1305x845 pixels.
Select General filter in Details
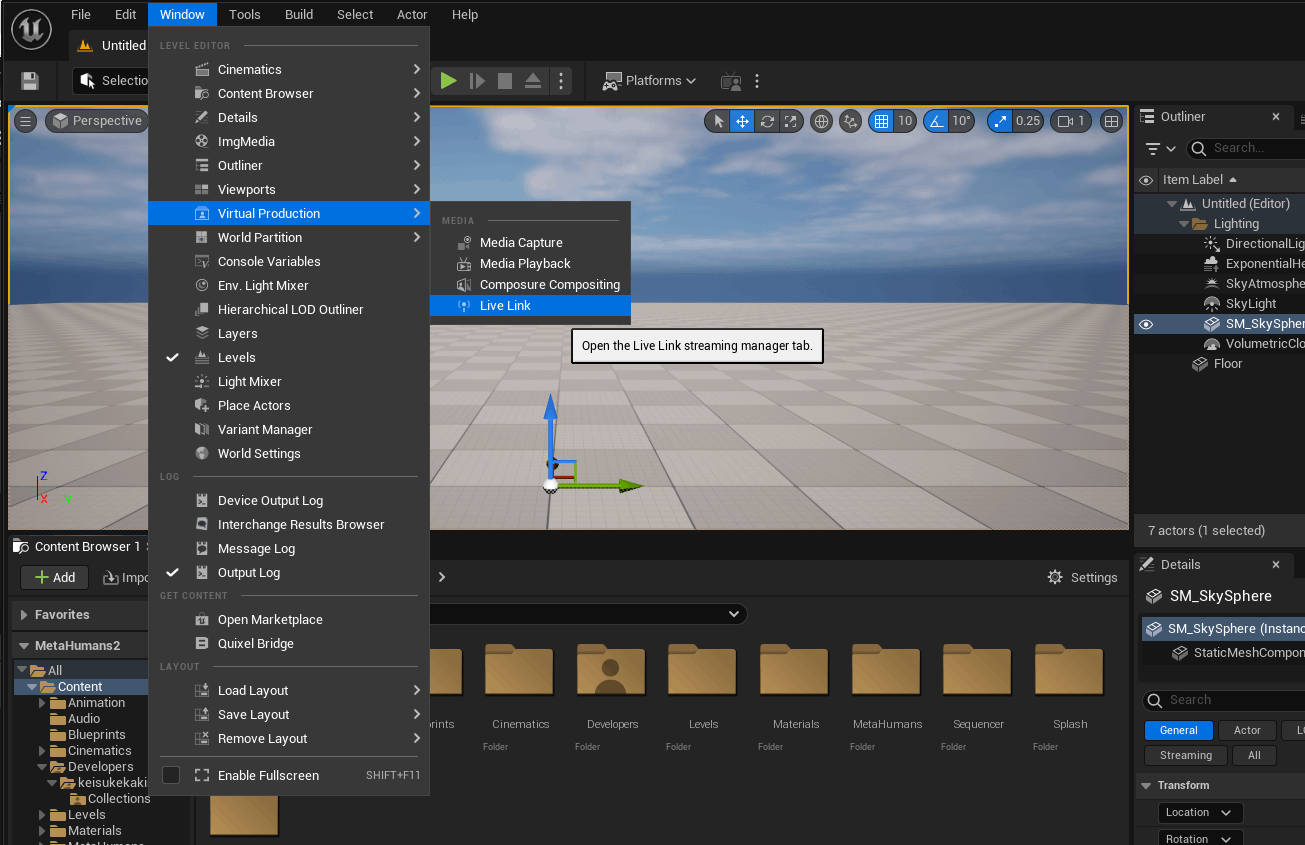(1179, 731)
